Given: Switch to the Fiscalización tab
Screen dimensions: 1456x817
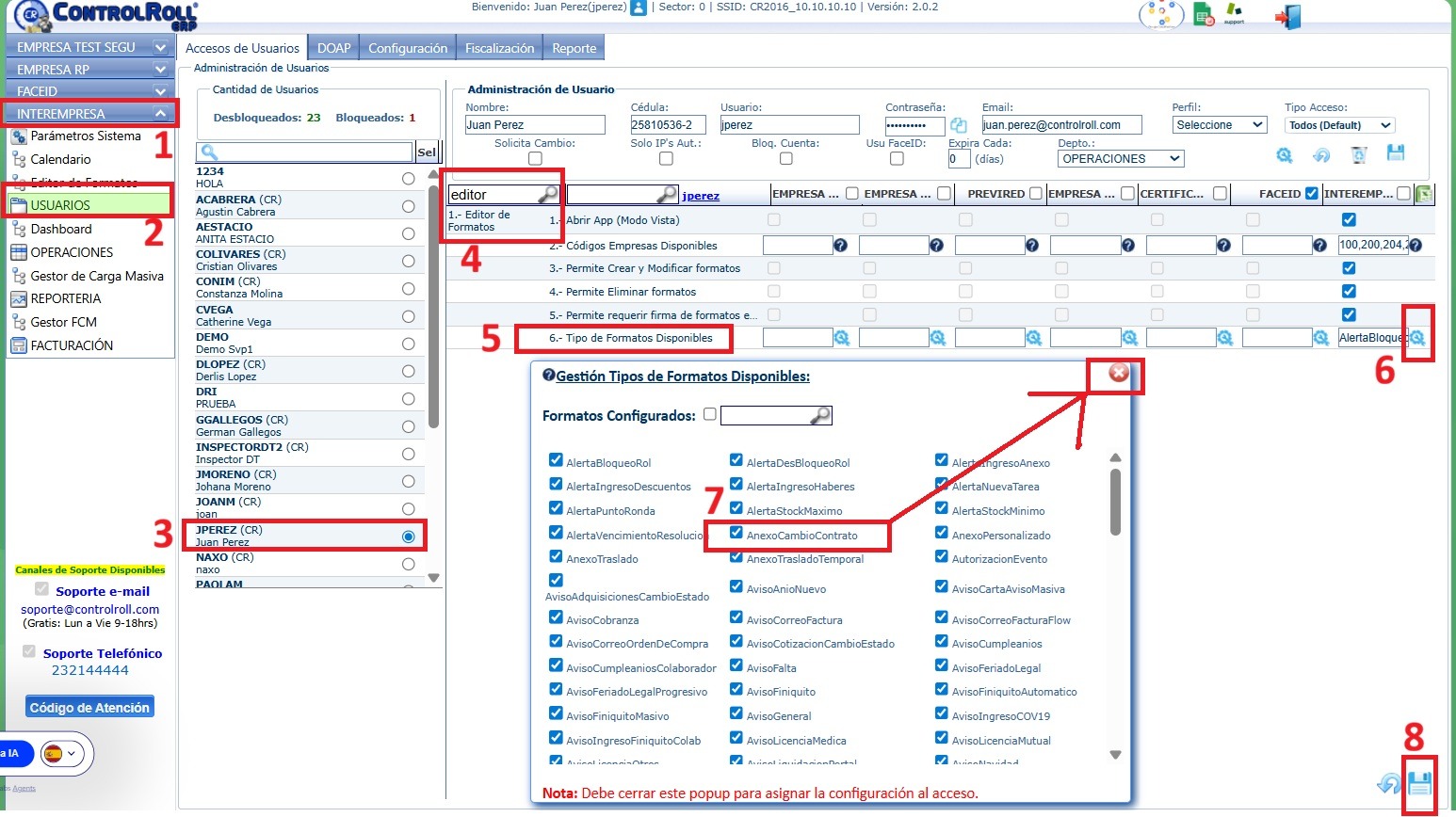Looking at the screenshot, I should pos(499,48).
